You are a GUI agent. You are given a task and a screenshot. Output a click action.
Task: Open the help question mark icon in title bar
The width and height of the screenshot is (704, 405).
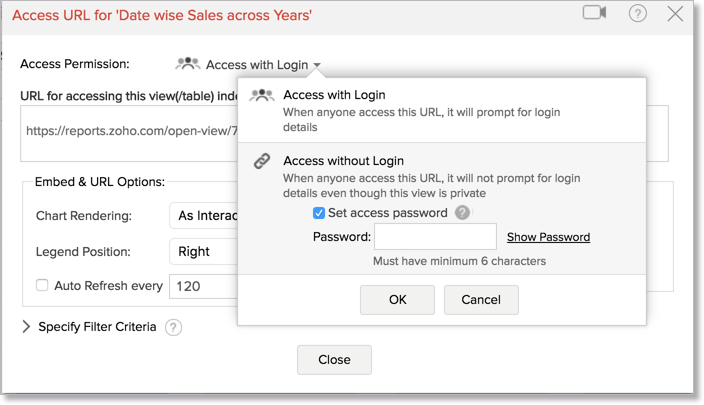point(638,13)
